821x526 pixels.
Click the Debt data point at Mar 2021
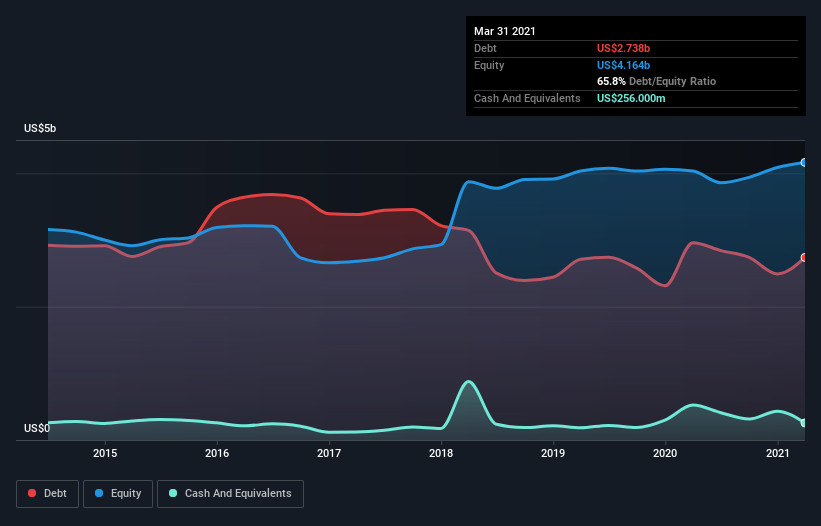click(x=804, y=258)
